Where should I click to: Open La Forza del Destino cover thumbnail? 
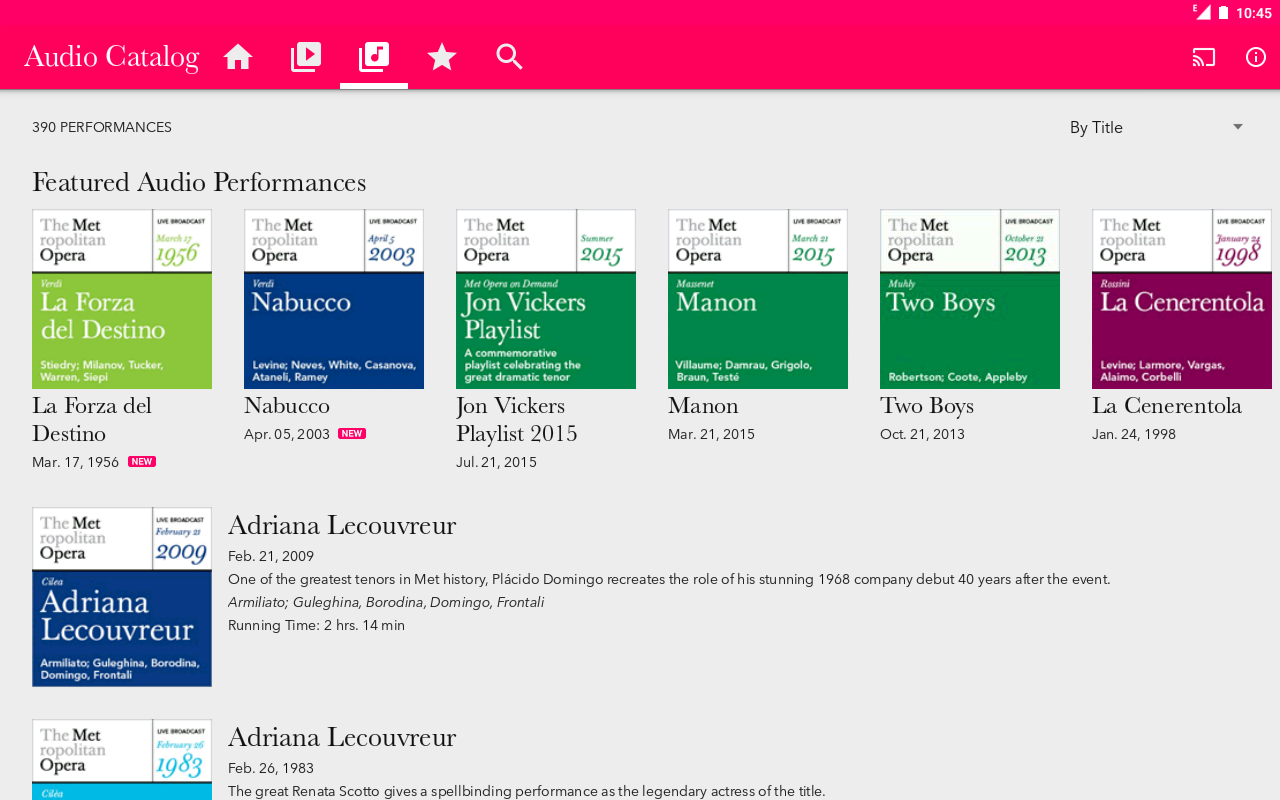tap(122, 299)
